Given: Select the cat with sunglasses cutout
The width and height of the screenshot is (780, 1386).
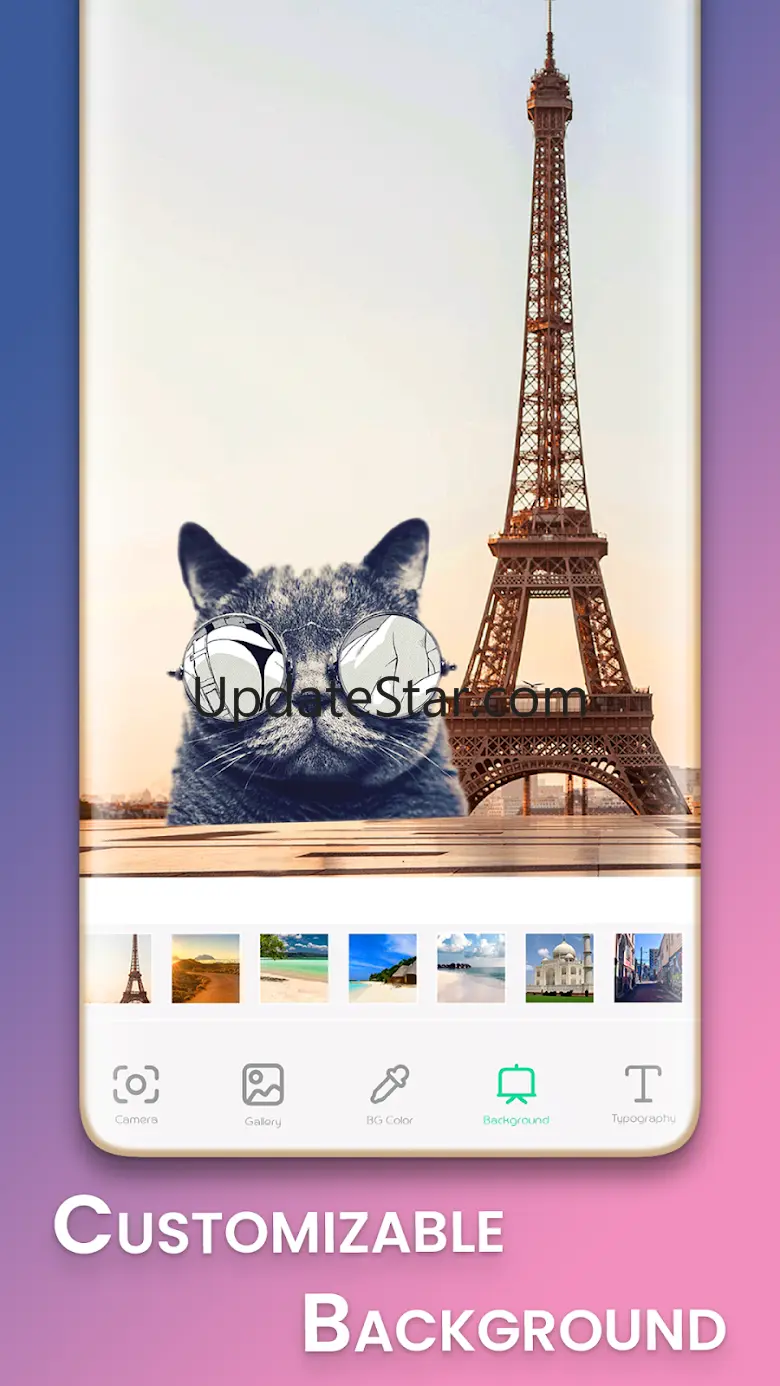Looking at the screenshot, I should 313,672.
